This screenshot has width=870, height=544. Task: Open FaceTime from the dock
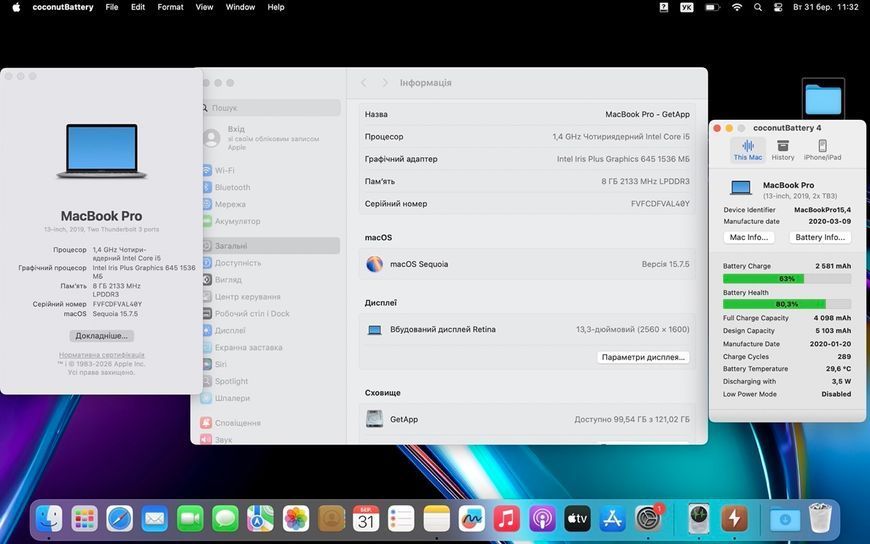[x=190, y=519]
